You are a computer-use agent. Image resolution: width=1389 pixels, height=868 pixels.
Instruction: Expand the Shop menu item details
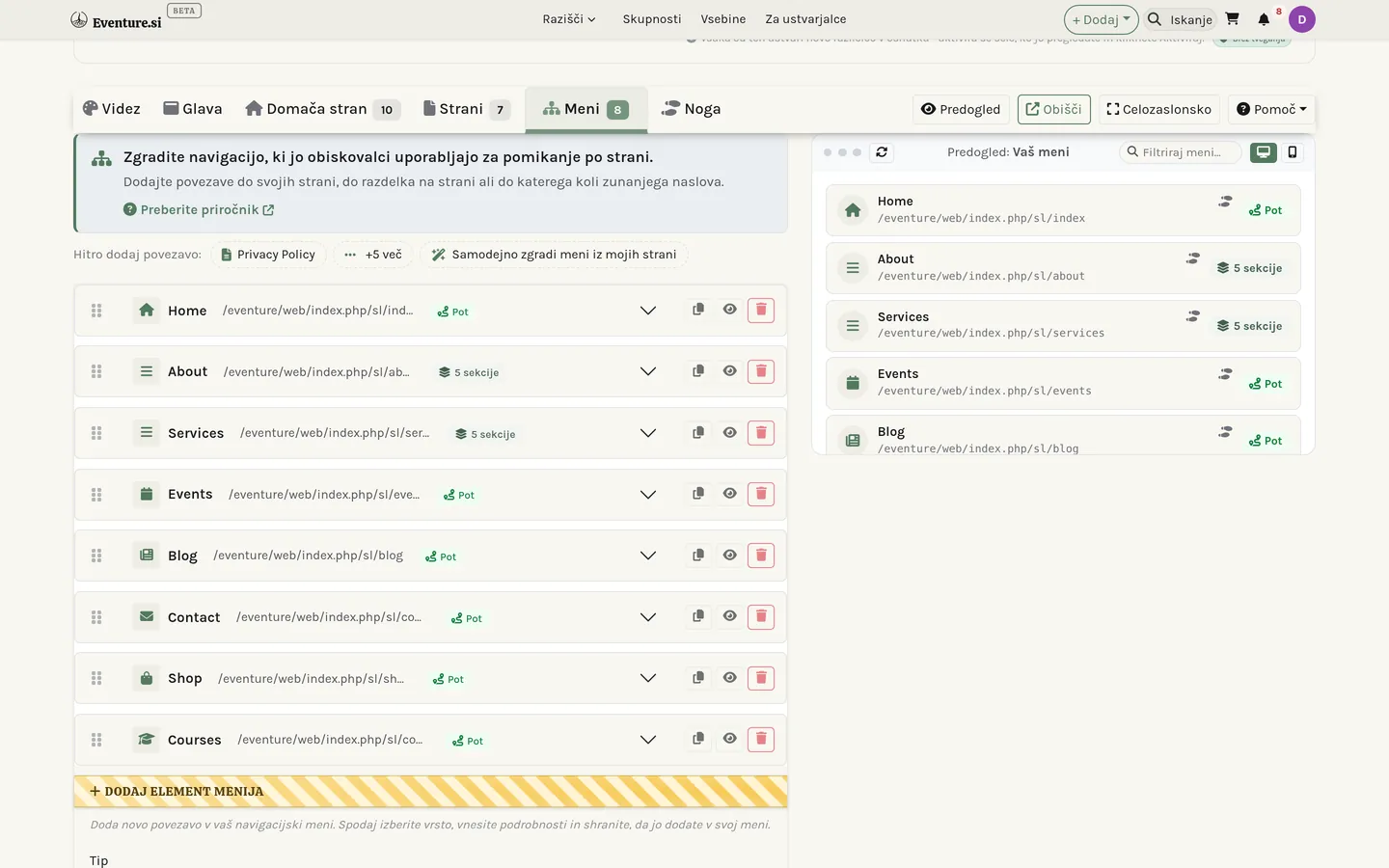coord(648,678)
